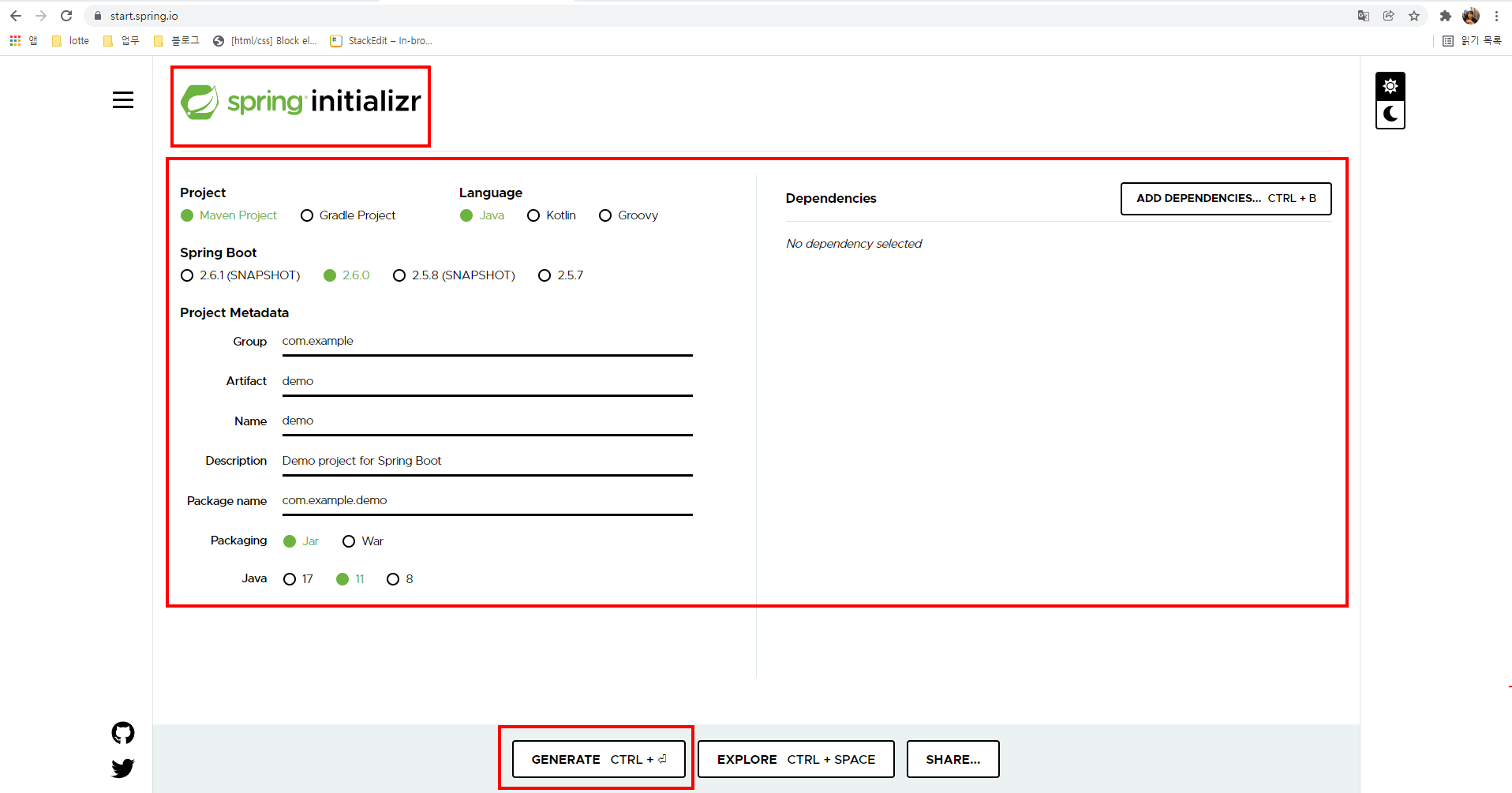Click the Add Dependencies button
This screenshot has height=793, width=1512.
tap(1226, 199)
